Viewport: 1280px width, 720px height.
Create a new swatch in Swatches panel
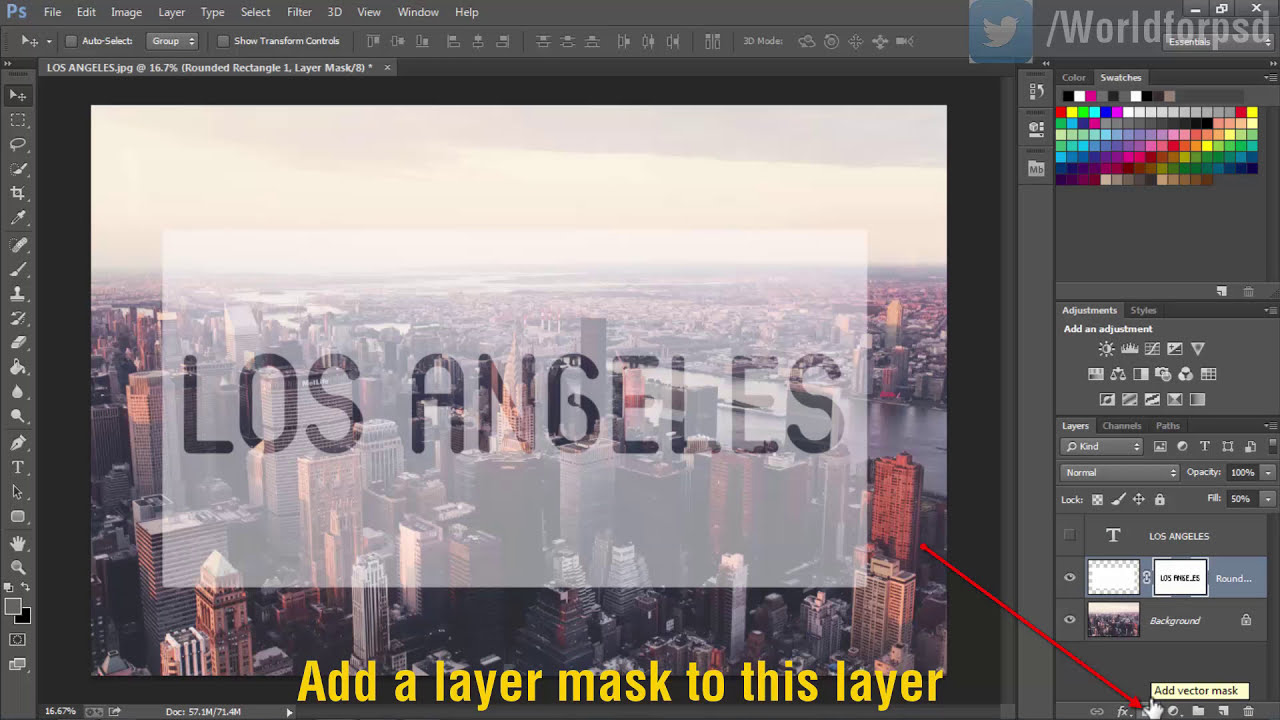(1222, 291)
